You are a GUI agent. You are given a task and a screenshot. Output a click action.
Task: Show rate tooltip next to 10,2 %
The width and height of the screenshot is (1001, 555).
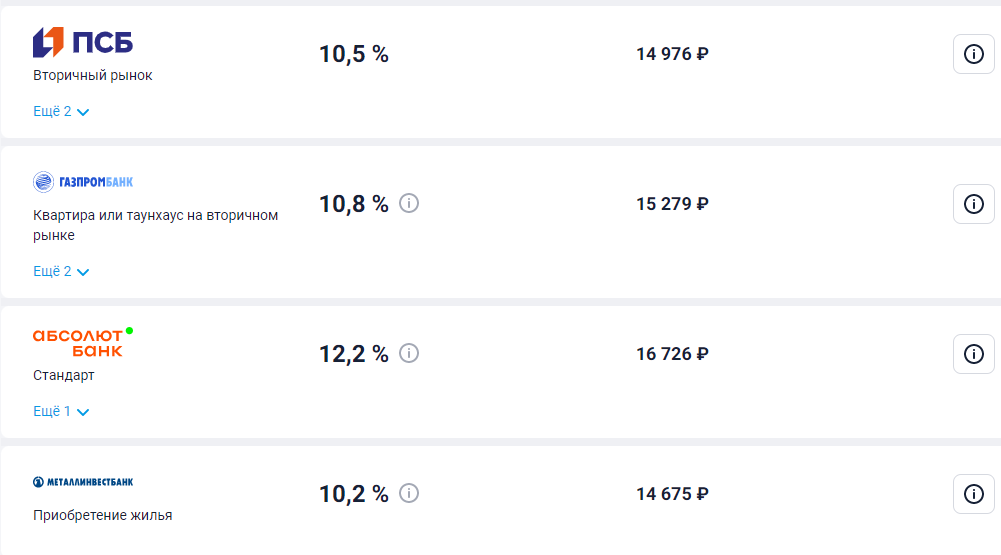coord(409,493)
